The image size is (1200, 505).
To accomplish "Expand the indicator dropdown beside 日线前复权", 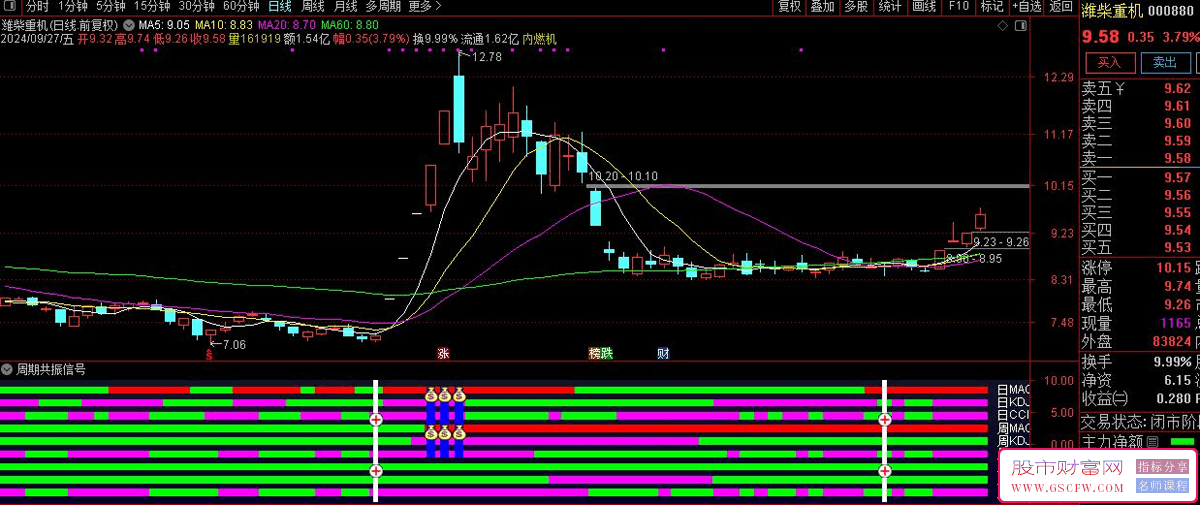I will pos(129,24).
